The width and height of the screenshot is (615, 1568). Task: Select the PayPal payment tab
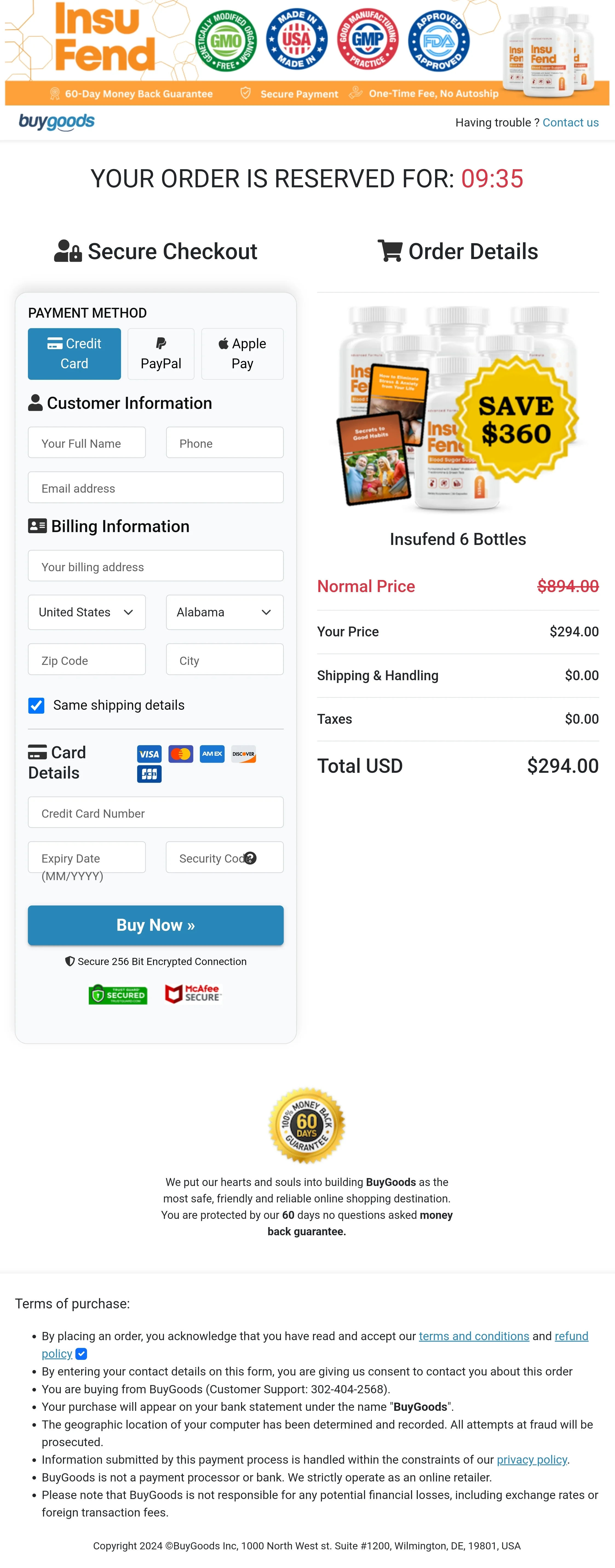click(161, 354)
